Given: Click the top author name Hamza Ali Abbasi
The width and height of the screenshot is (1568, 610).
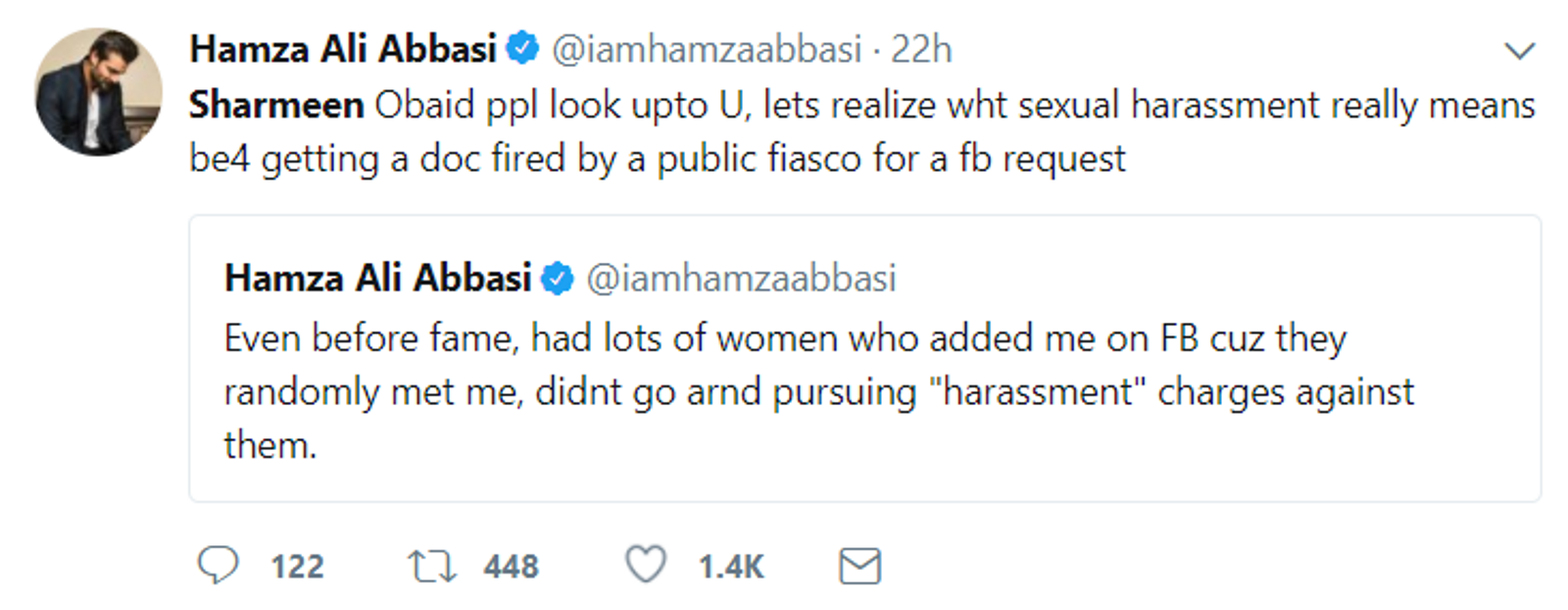Looking at the screenshot, I should 343,49.
